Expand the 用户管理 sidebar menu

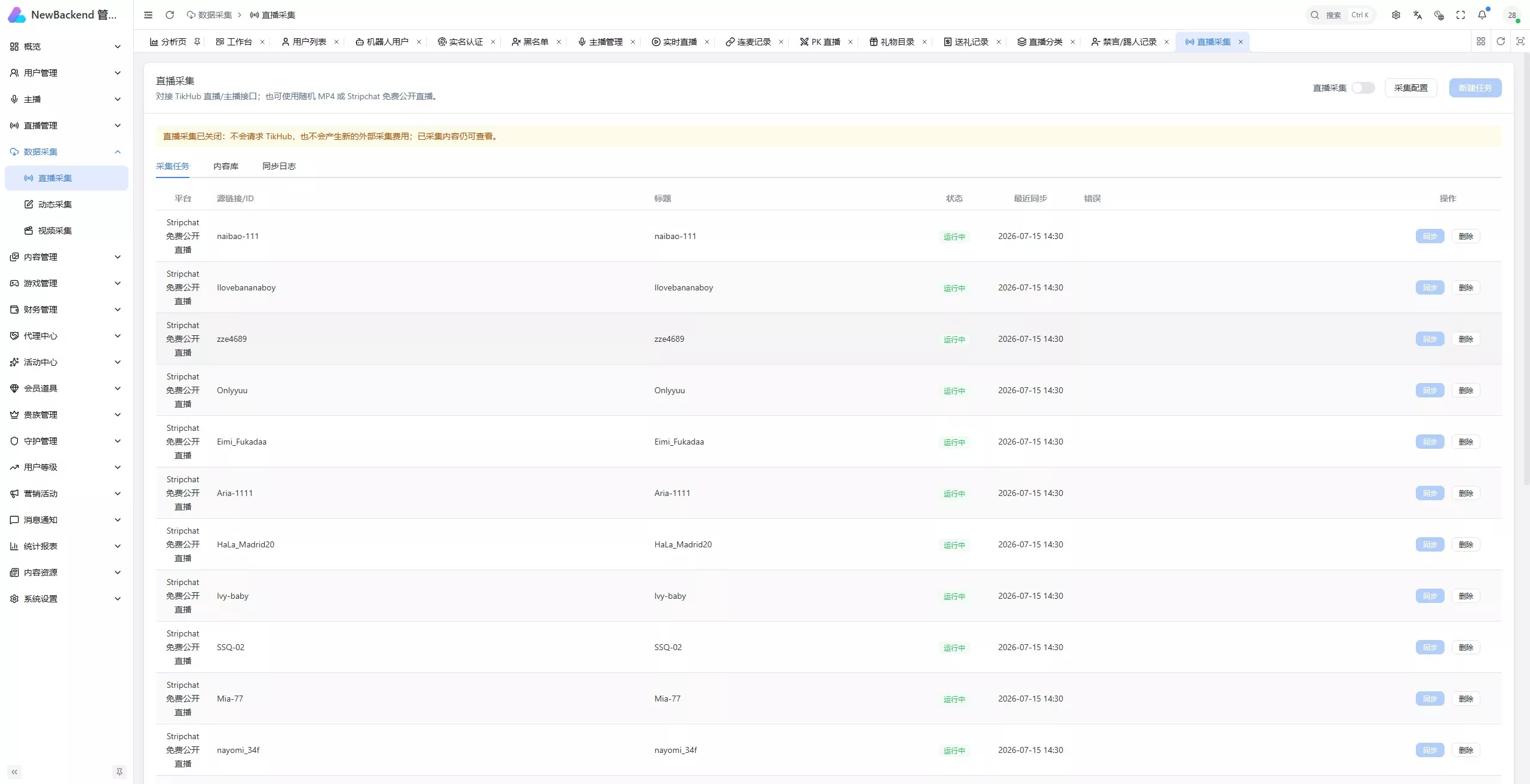coord(66,73)
